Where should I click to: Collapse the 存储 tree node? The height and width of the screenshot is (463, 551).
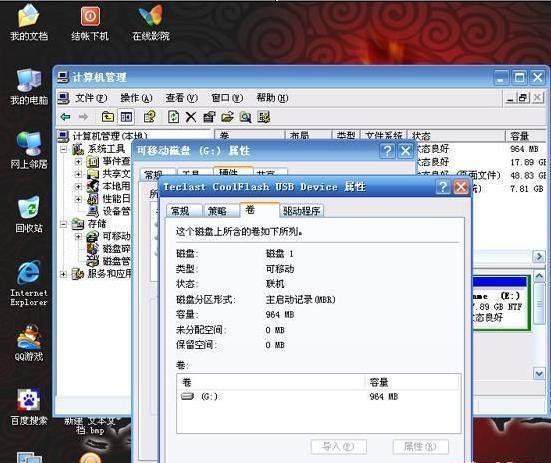coord(64,224)
